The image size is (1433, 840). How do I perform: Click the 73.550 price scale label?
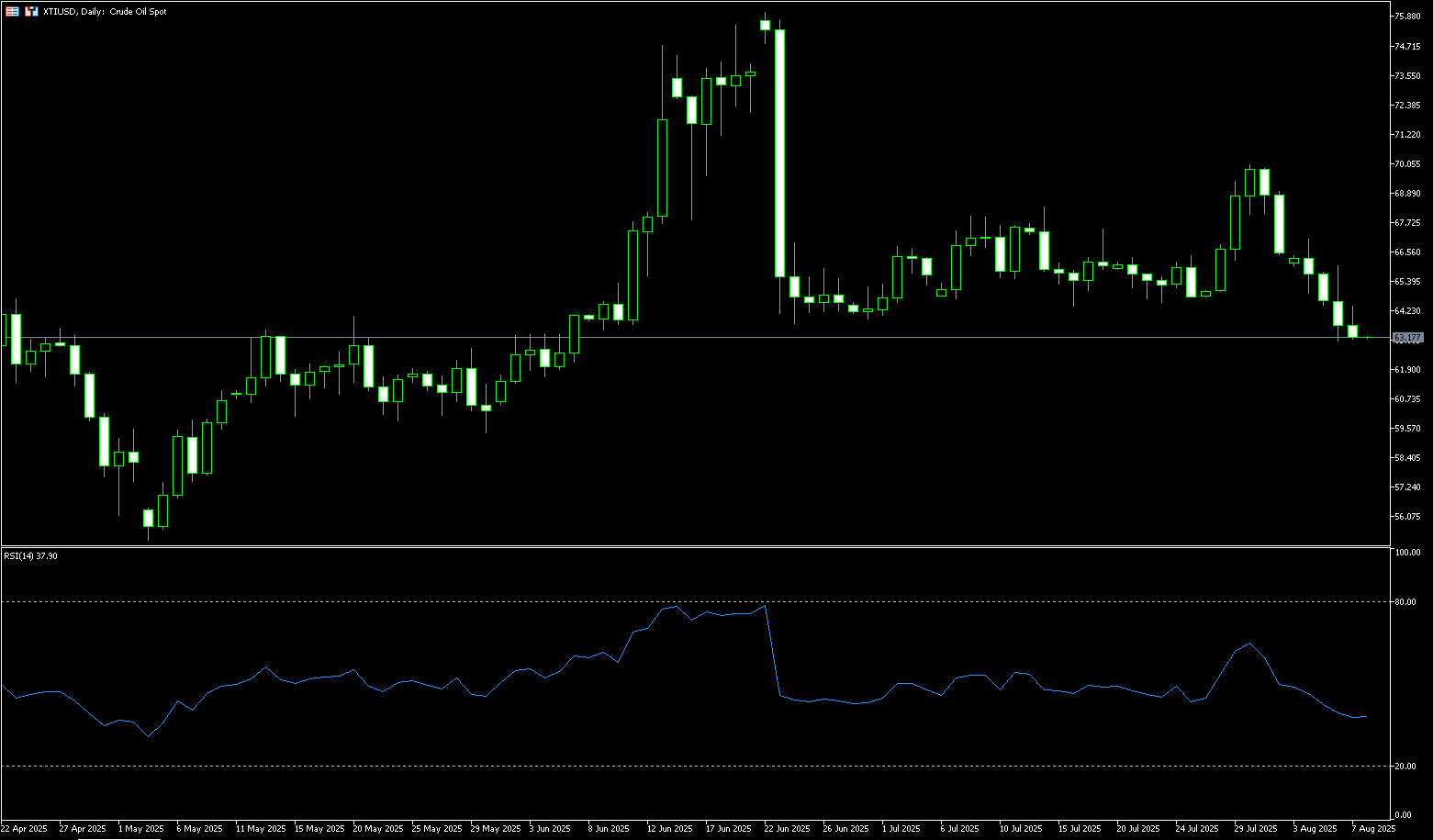1408,75
